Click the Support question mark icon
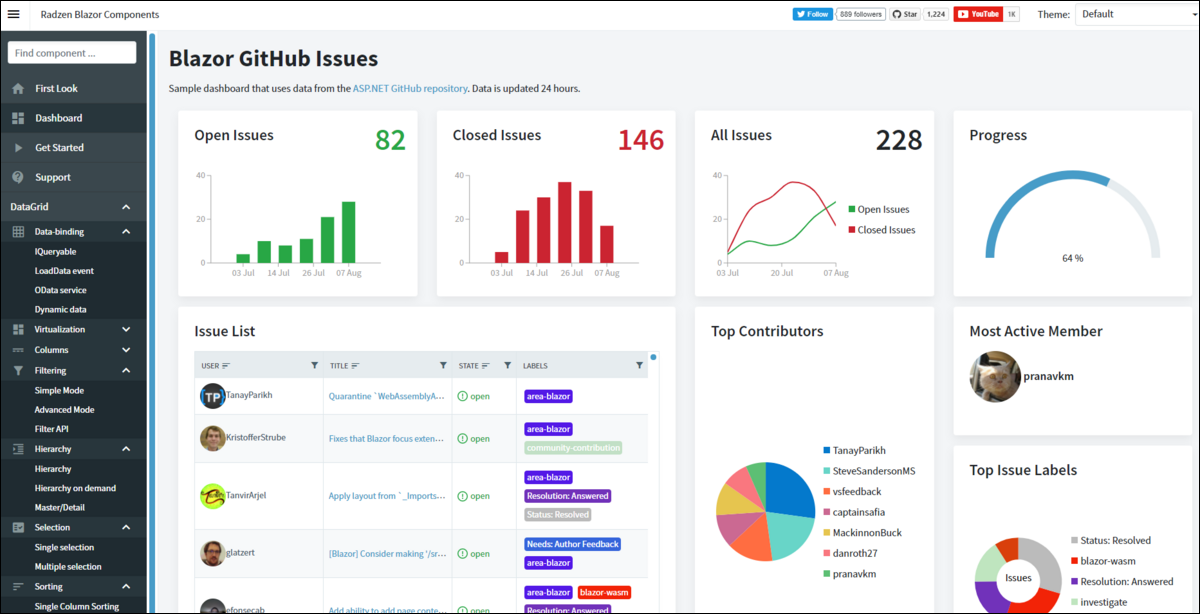 click(17, 177)
